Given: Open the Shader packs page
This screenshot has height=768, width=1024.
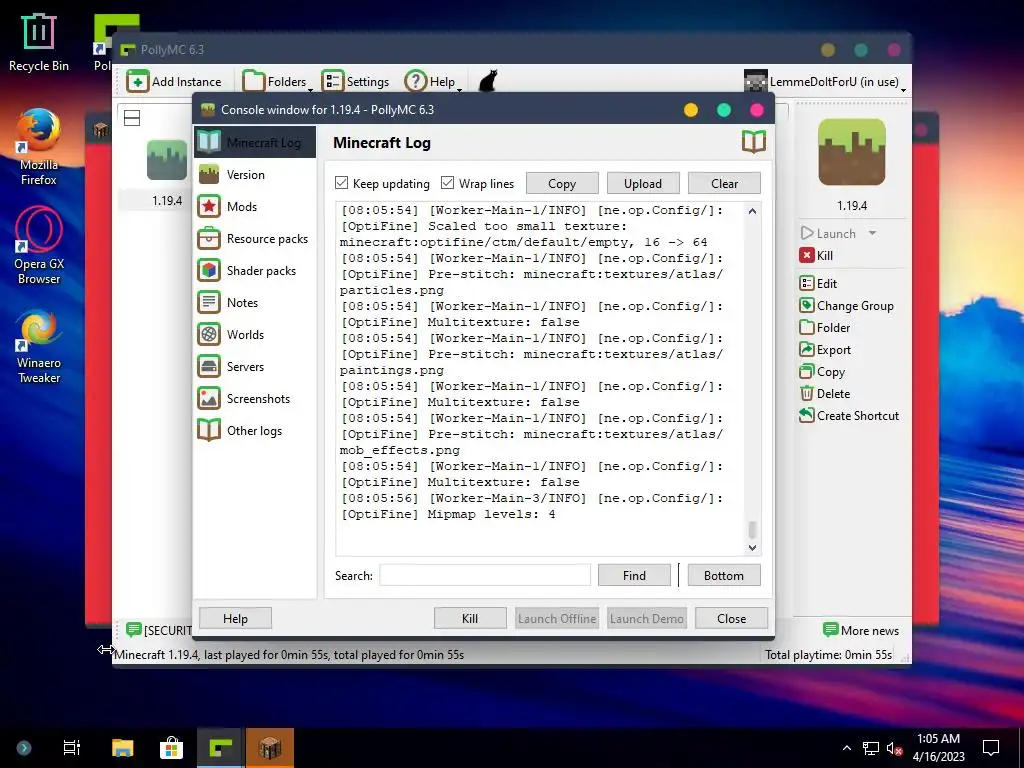Looking at the screenshot, I should 255,270.
